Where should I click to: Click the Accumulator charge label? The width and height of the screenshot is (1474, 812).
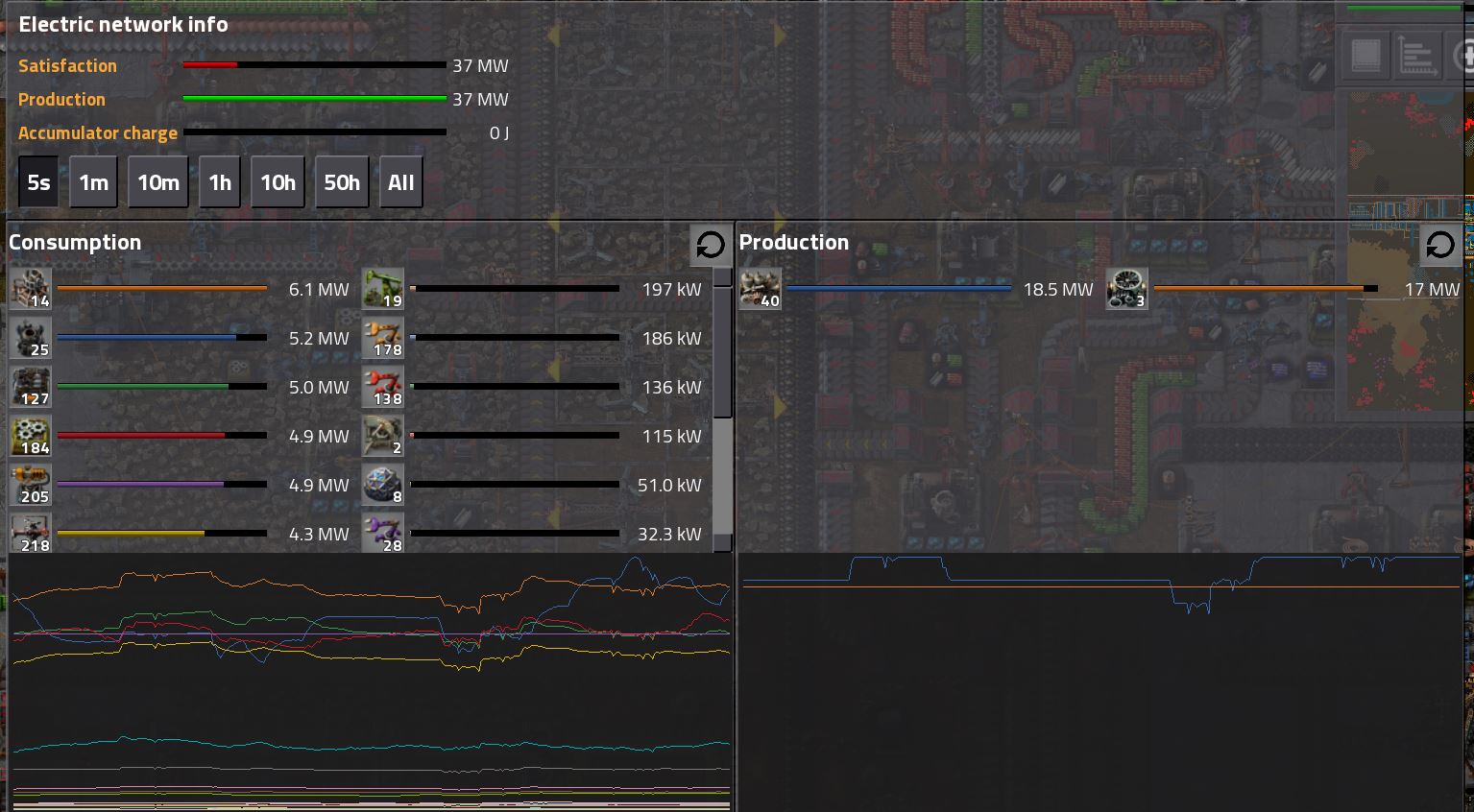(98, 133)
